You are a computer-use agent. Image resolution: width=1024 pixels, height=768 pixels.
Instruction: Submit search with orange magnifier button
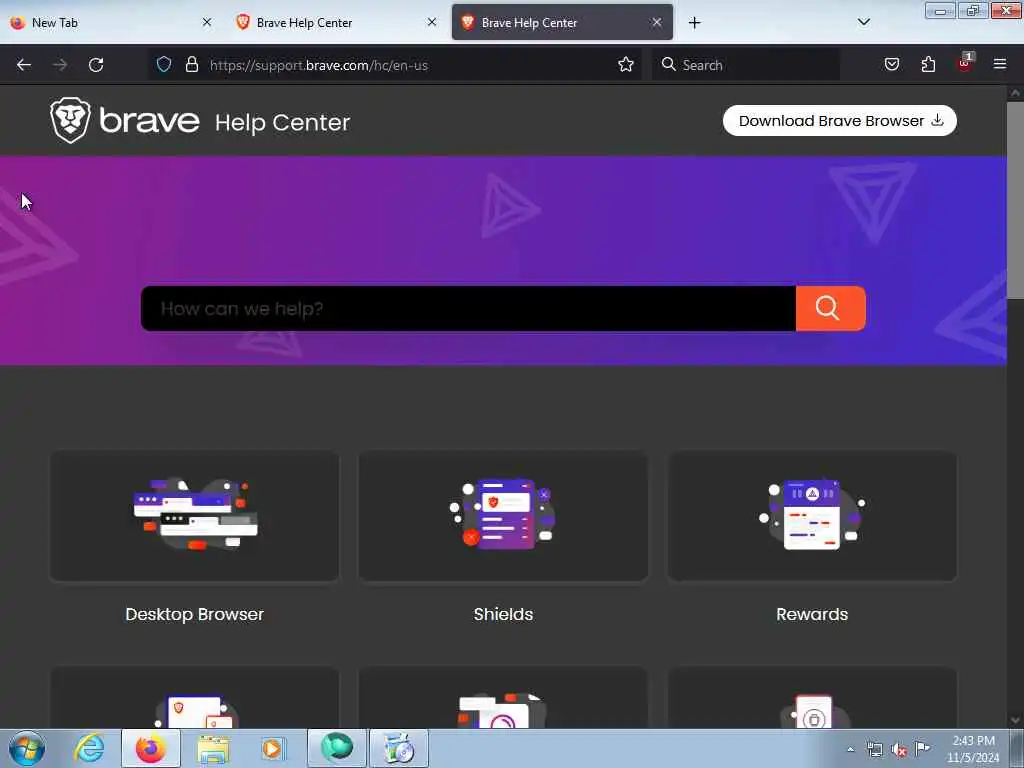click(831, 308)
